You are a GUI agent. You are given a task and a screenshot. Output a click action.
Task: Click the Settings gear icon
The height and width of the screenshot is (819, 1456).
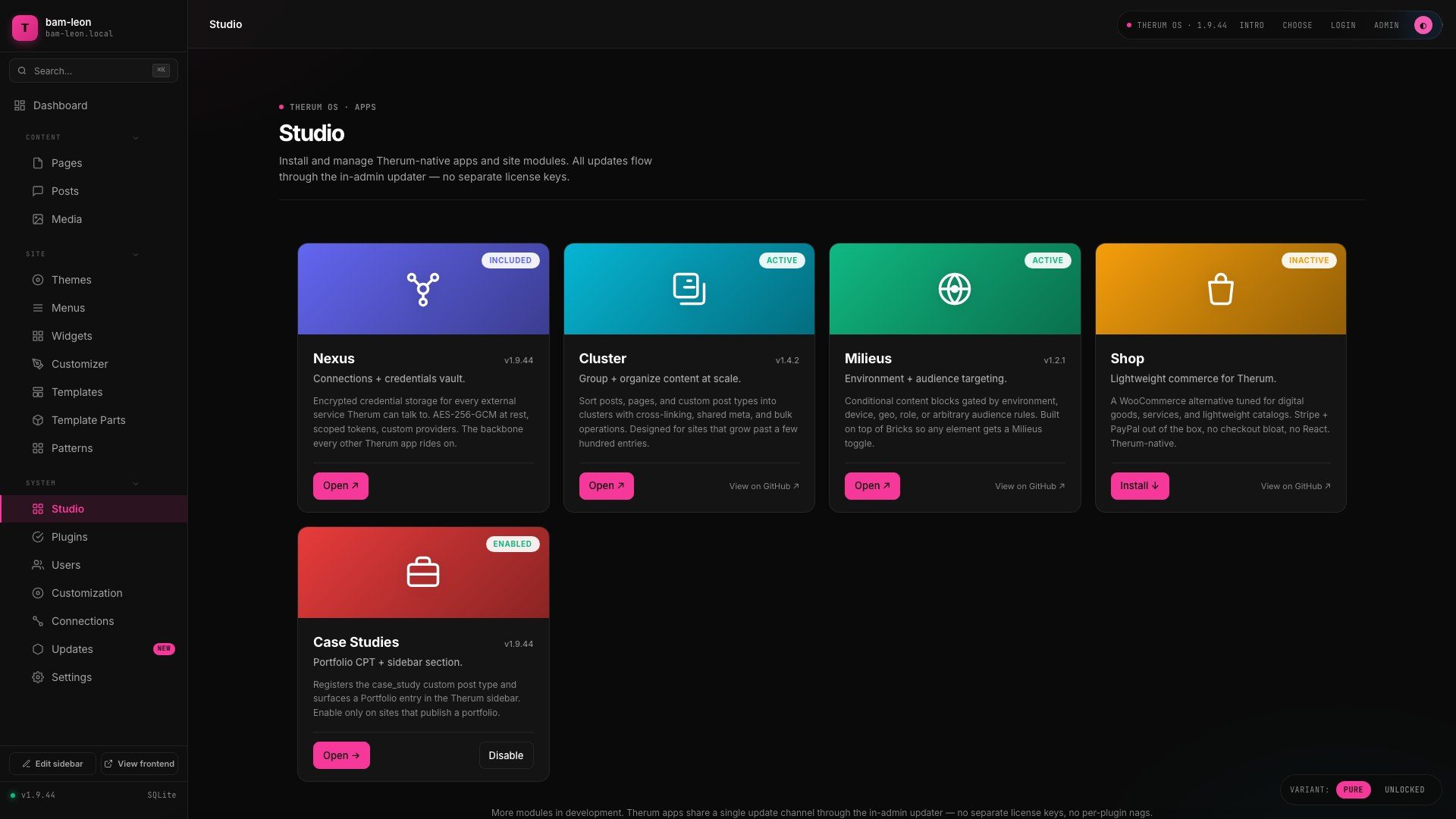click(38, 677)
